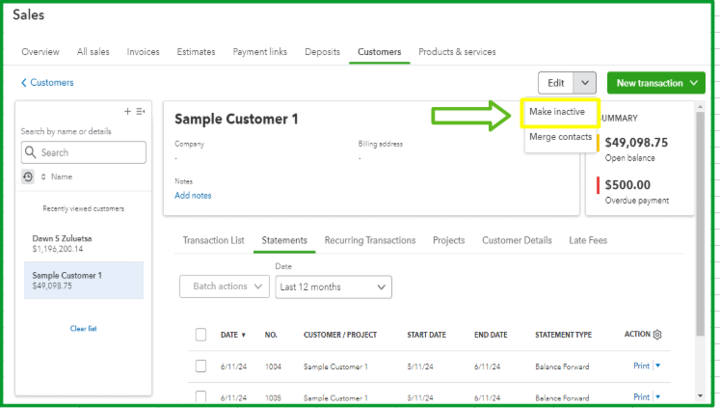Click the Add notes link
Viewport: 720px width, 408px height.
(x=193, y=196)
